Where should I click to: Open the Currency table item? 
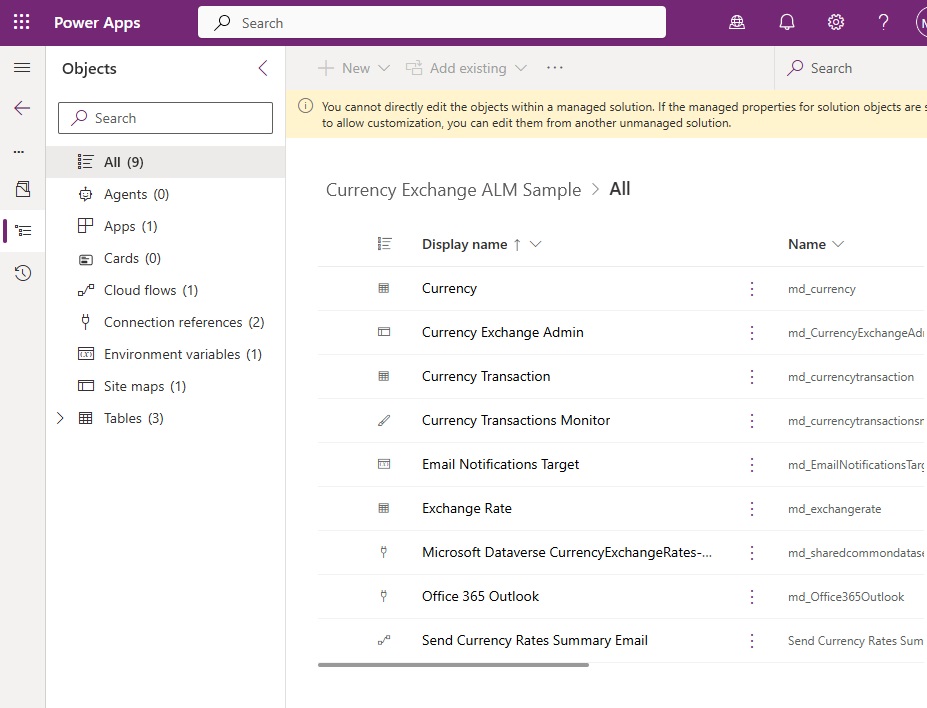(449, 288)
